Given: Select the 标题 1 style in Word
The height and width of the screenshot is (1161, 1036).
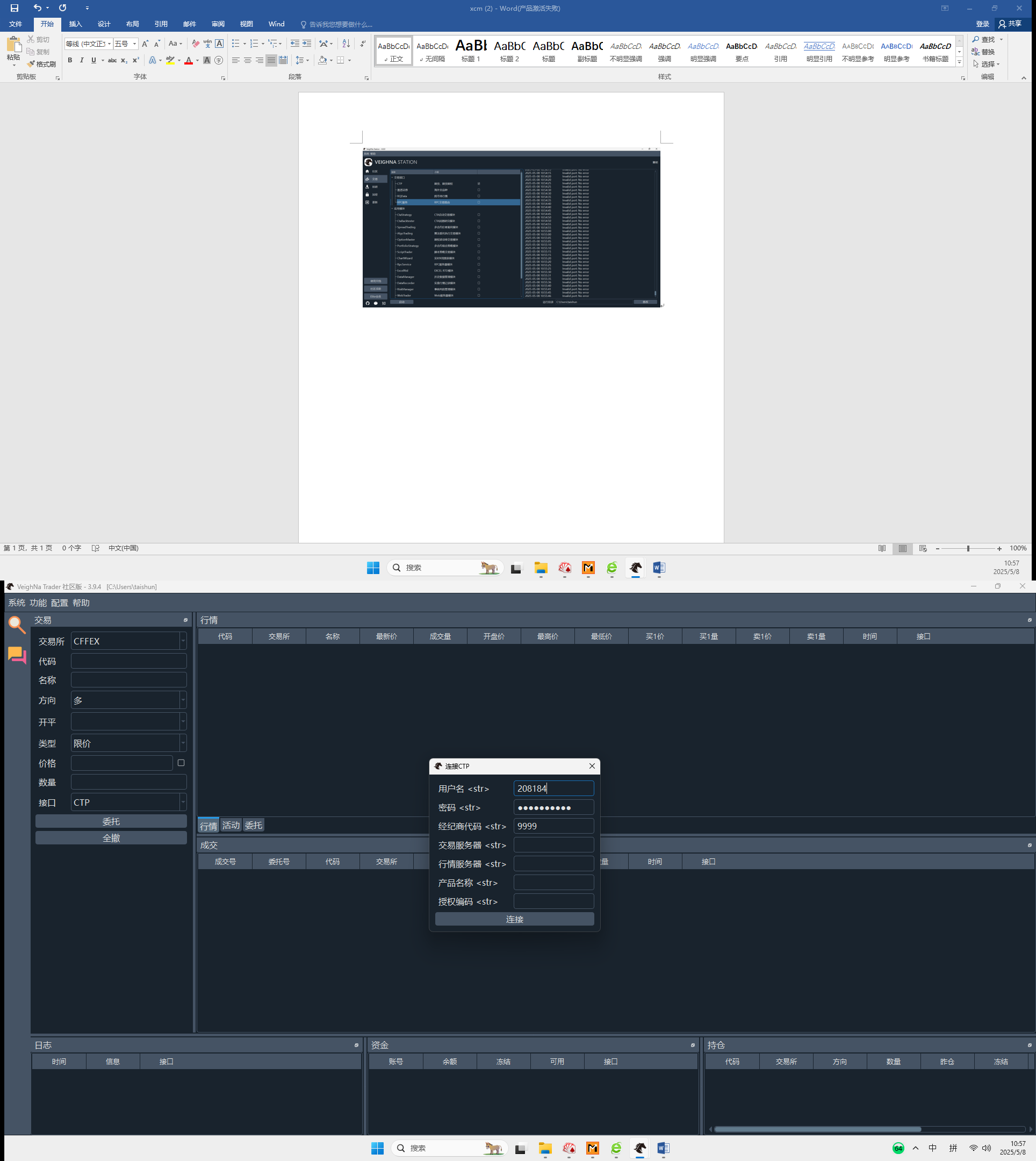Looking at the screenshot, I should (471, 50).
